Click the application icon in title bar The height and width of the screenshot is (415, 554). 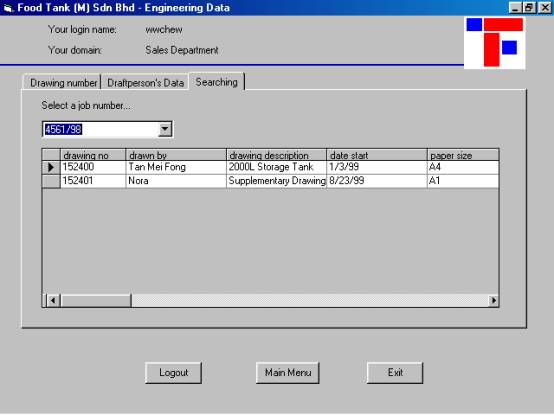[x=8, y=8]
